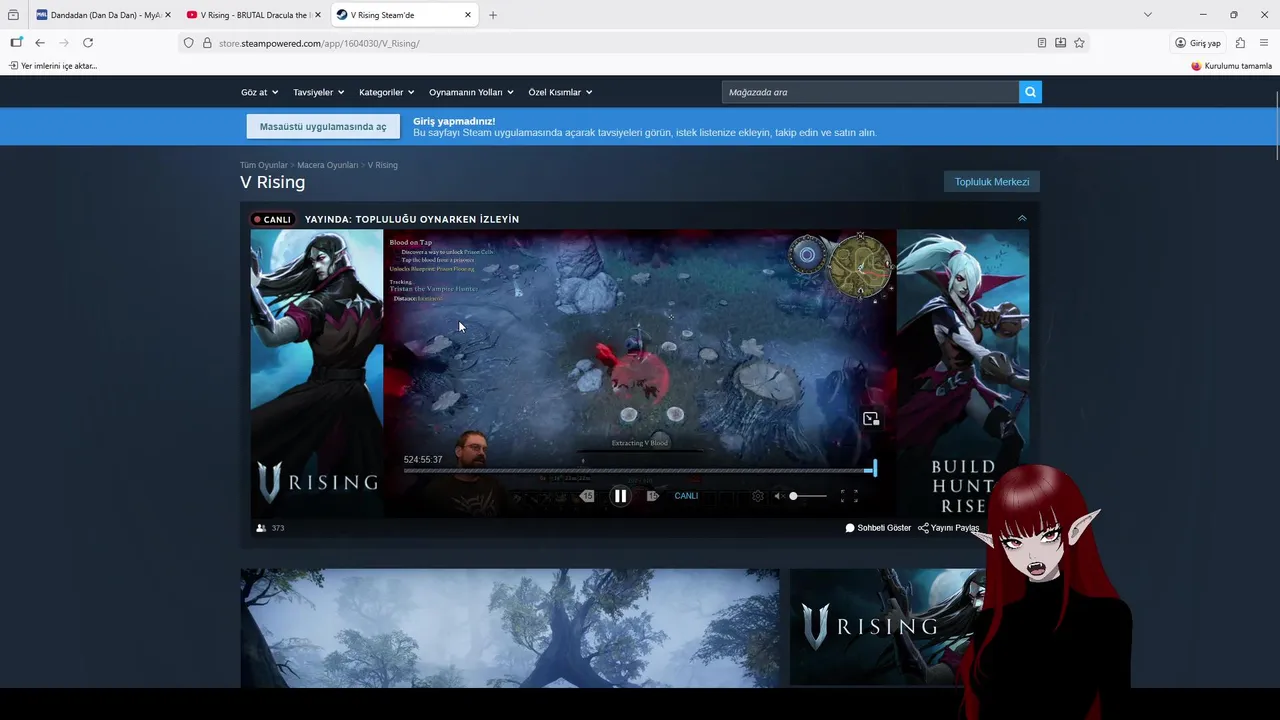The width and height of the screenshot is (1280, 720).
Task: Click the tracking protection shield icon
Action: point(188,43)
